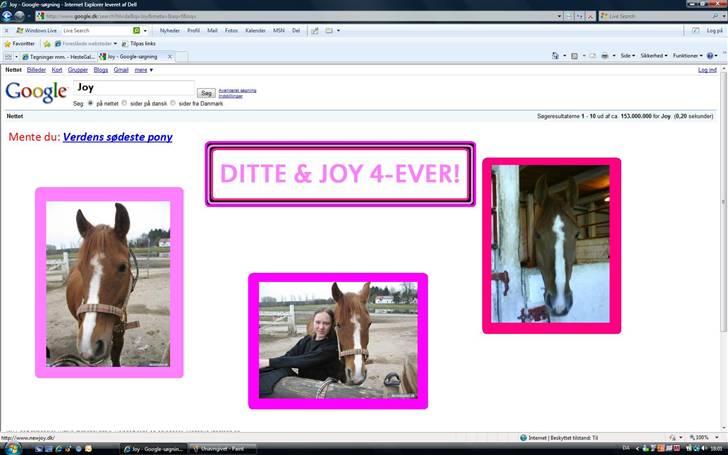Image resolution: width=728 pixels, height=455 pixels.
Task: Expand the Foreslåede websteder dropdown
Action: coord(116,44)
